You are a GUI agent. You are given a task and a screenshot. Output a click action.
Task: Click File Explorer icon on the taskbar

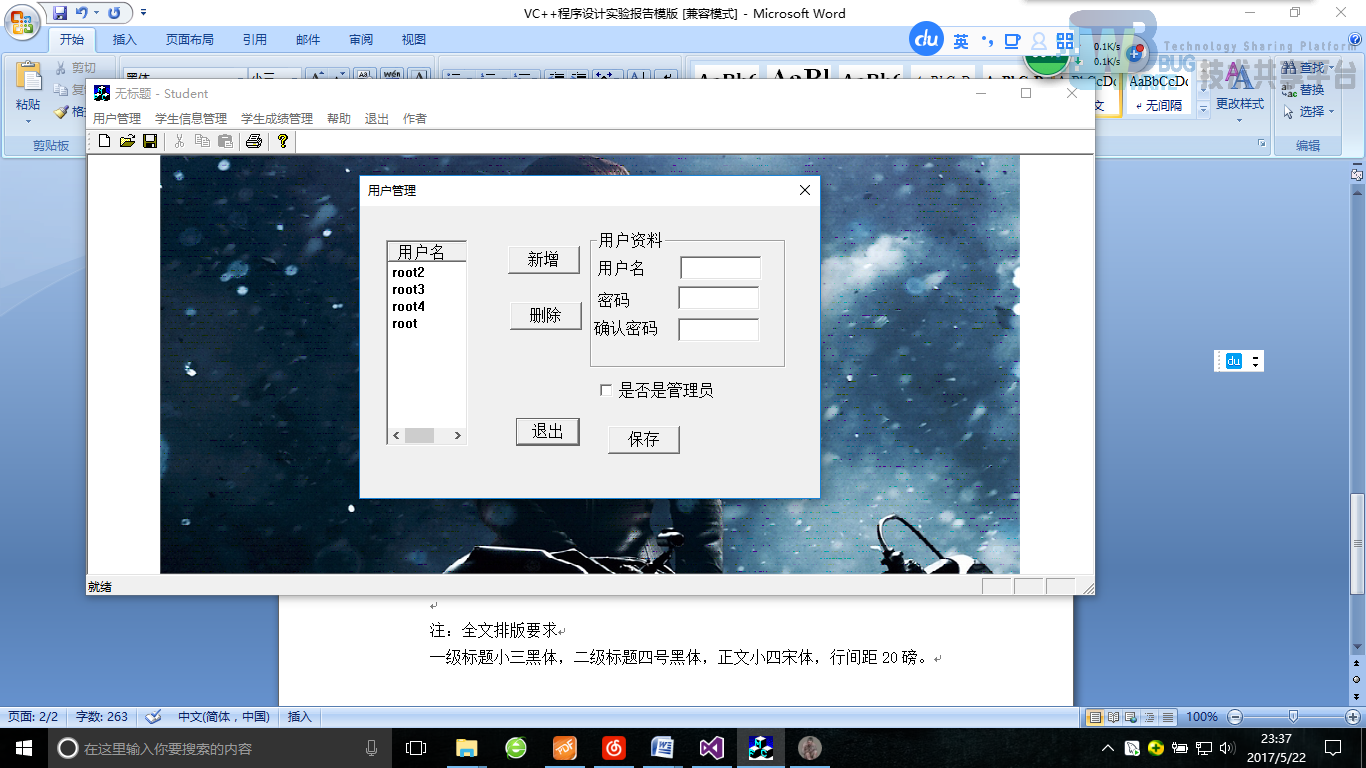466,747
